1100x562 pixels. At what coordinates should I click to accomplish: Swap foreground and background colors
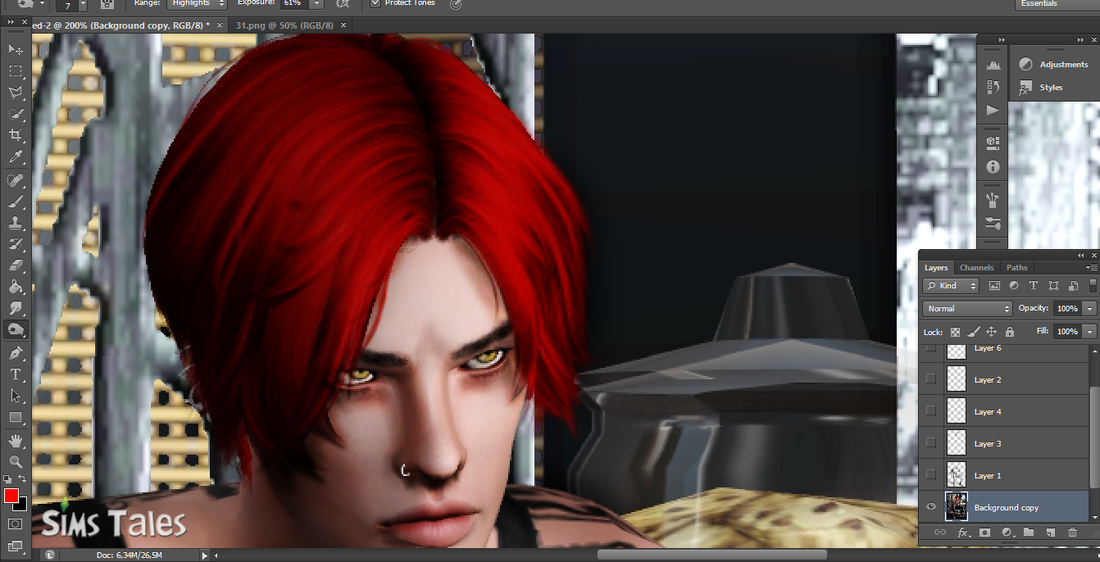(x=22, y=480)
